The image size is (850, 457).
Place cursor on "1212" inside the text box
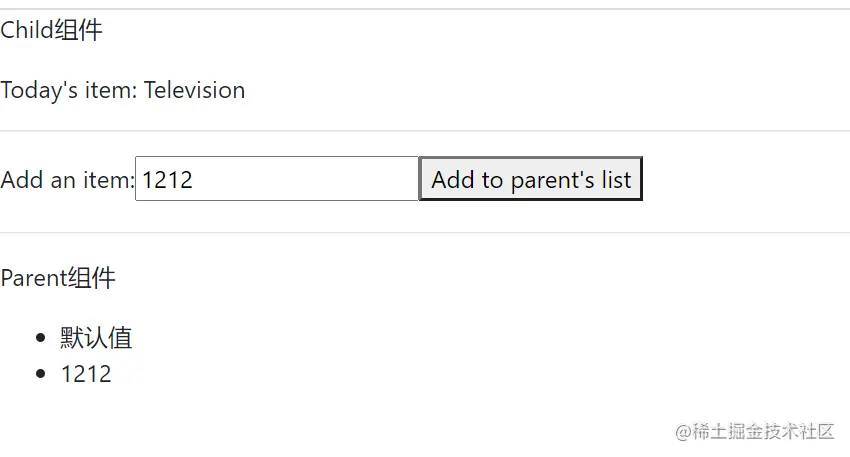167,180
